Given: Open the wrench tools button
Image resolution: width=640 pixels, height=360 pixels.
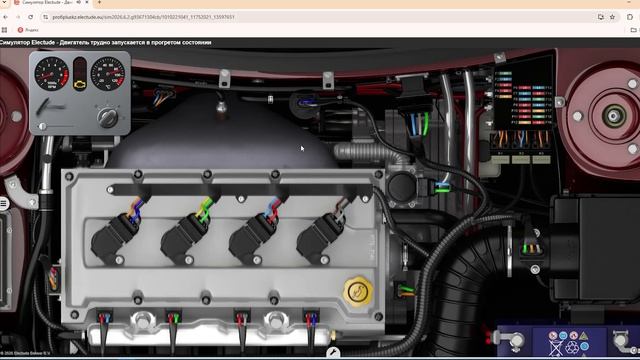Looking at the screenshot, I should pyautogui.click(x=333, y=353).
